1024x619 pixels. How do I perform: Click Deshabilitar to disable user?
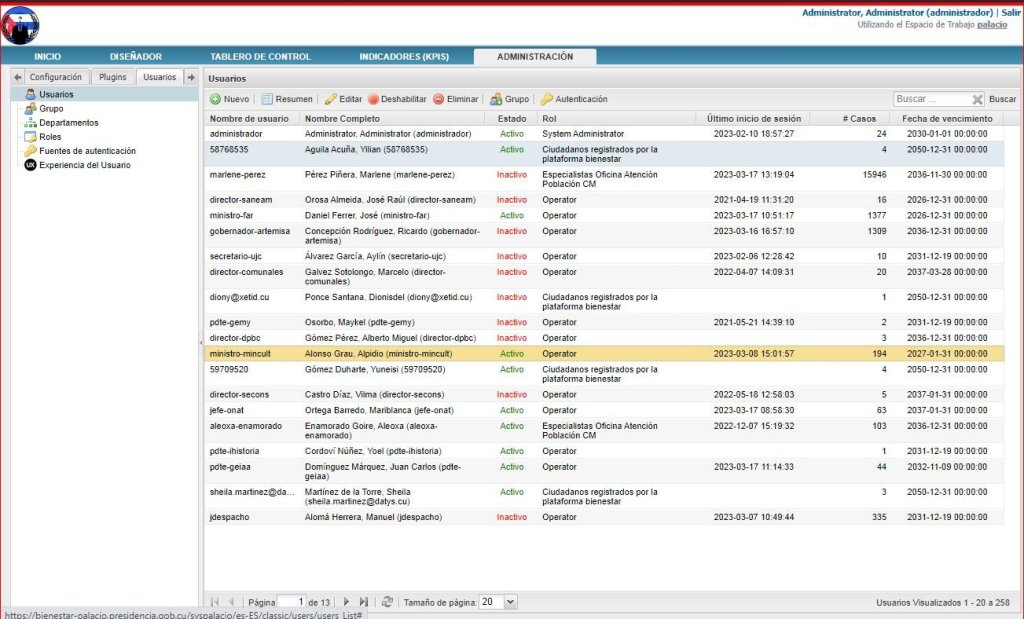(x=397, y=99)
